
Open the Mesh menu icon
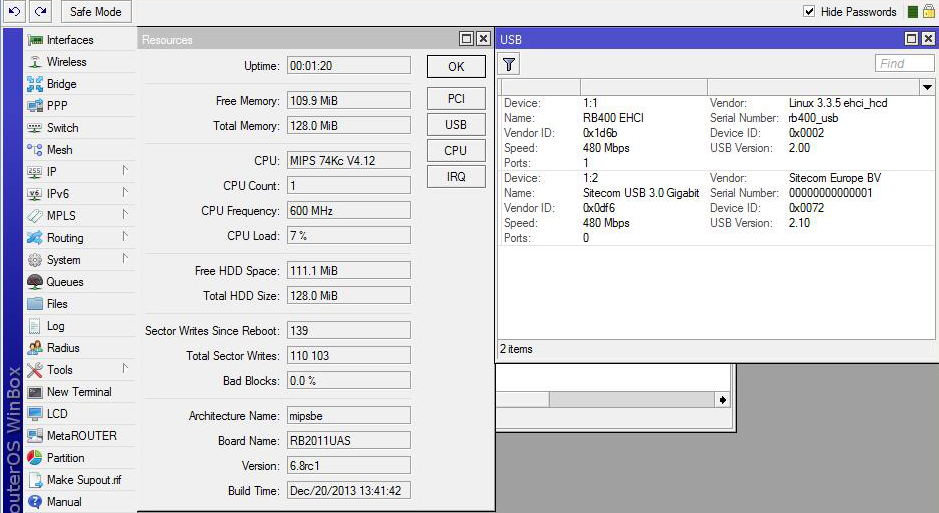35,150
